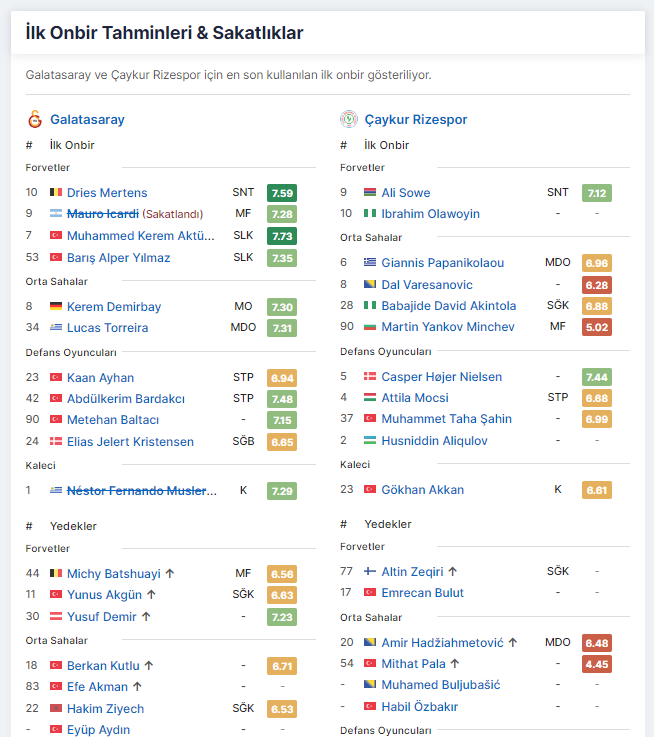Screen dimensions: 654x737
Task: Click the Uruguay flag next to Lucas Torreira
Action: tap(56, 328)
